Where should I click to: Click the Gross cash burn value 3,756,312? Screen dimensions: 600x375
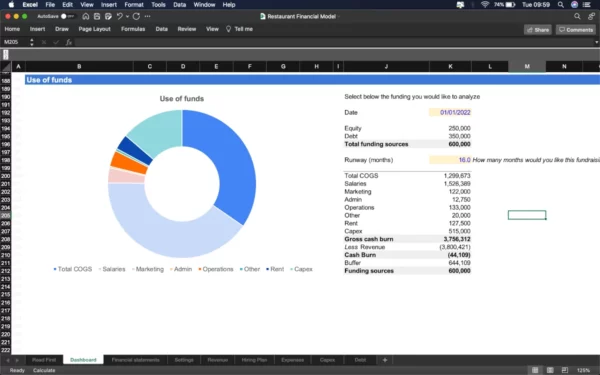click(457, 239)
